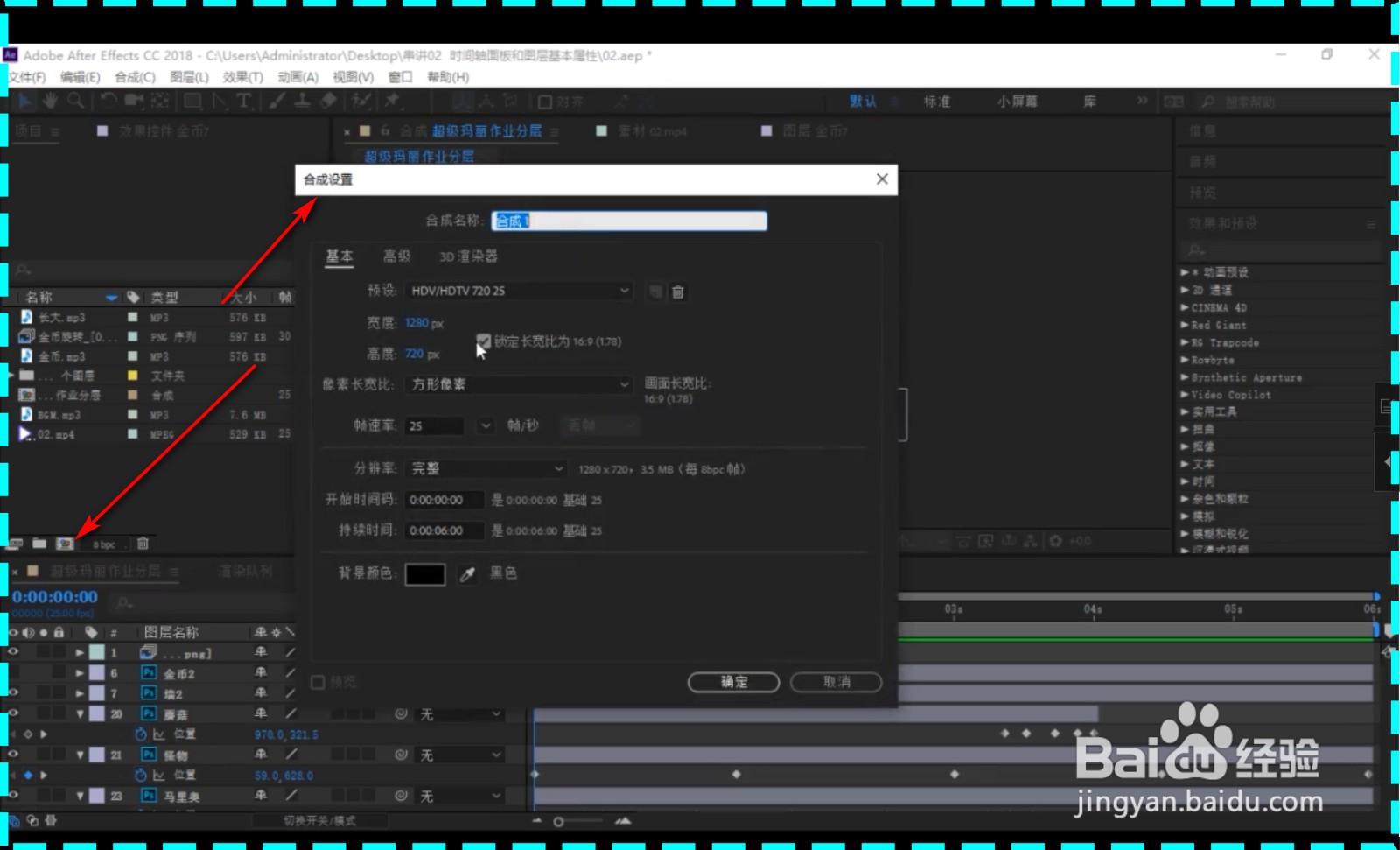Open the File menu

coord(27,77)
